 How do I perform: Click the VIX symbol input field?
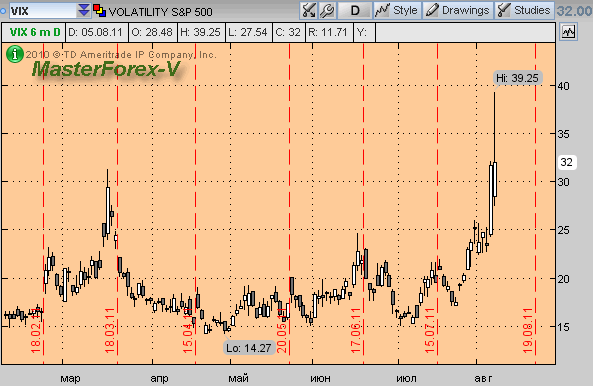click(43, 11)
